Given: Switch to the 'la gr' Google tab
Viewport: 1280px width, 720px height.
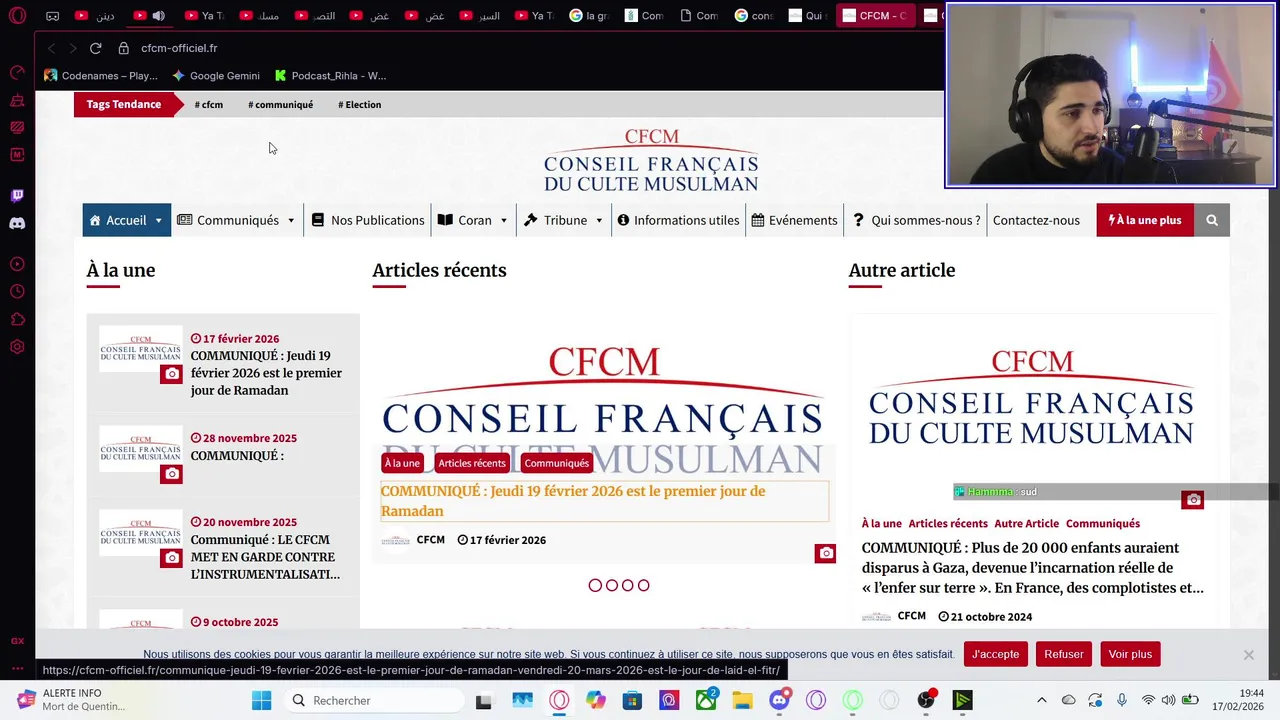Looking at the screenshot, I should coord(588,16).
